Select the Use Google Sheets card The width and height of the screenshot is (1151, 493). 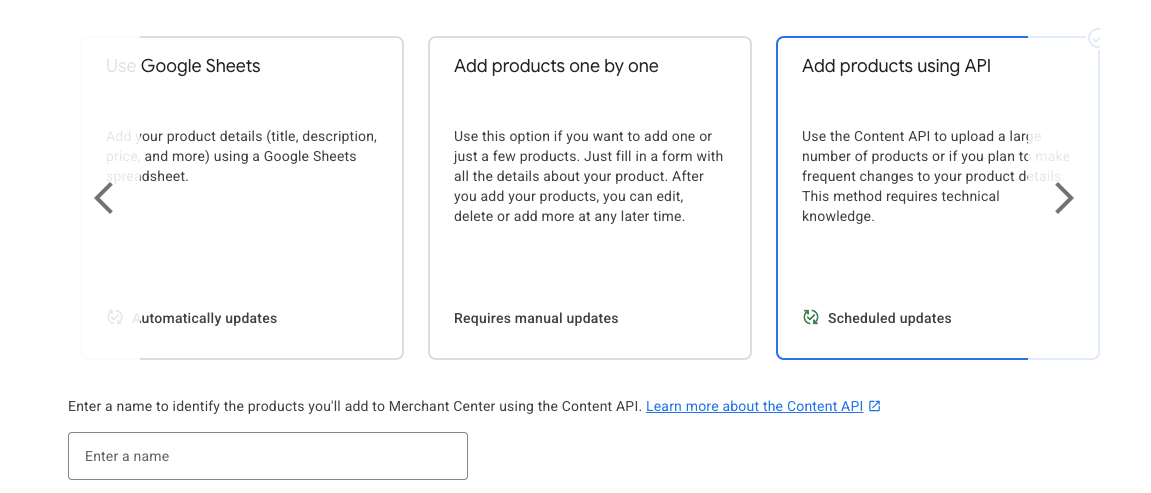(x=242, y=198)
